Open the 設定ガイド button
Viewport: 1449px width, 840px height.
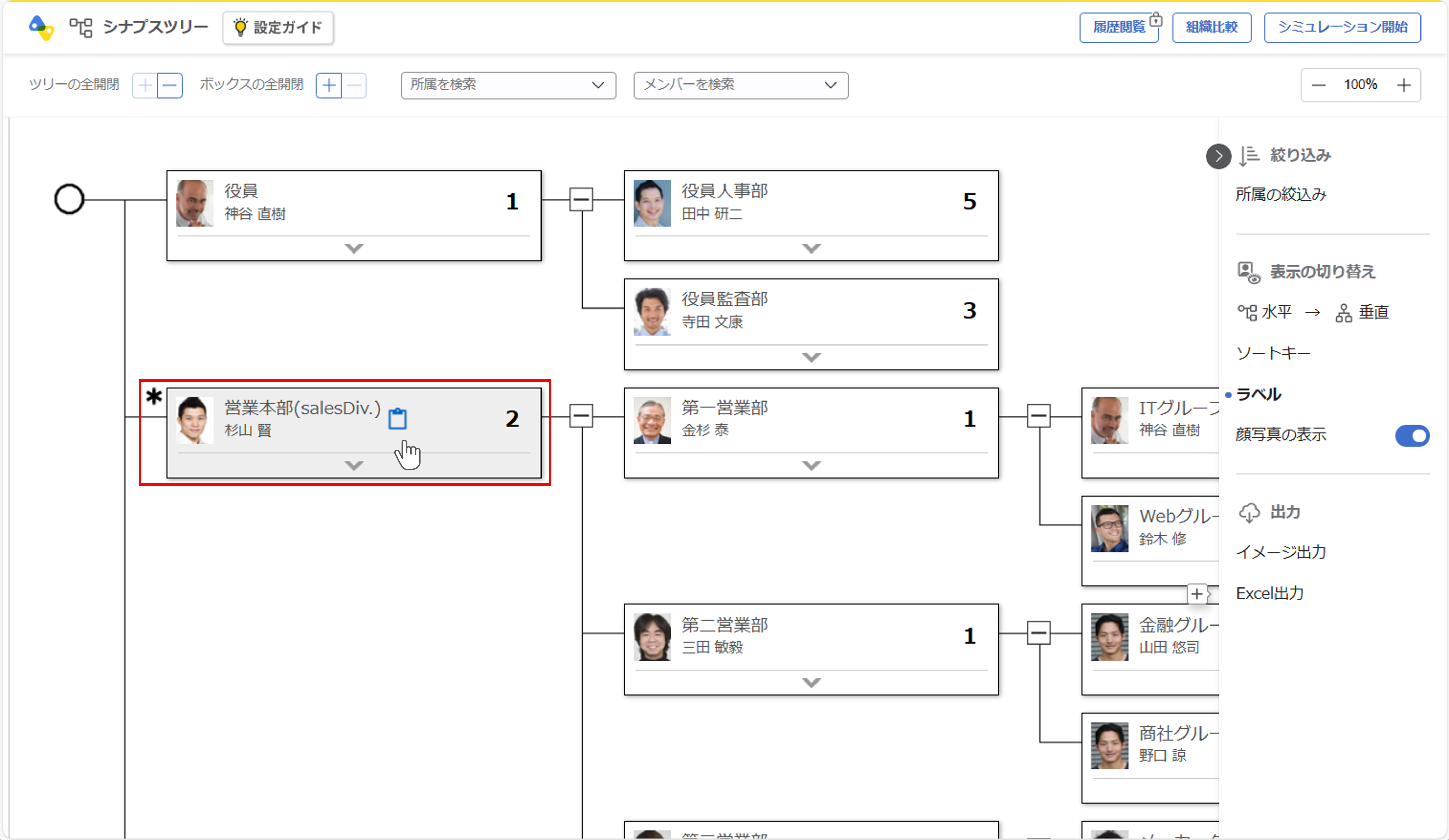pos(278,27)
